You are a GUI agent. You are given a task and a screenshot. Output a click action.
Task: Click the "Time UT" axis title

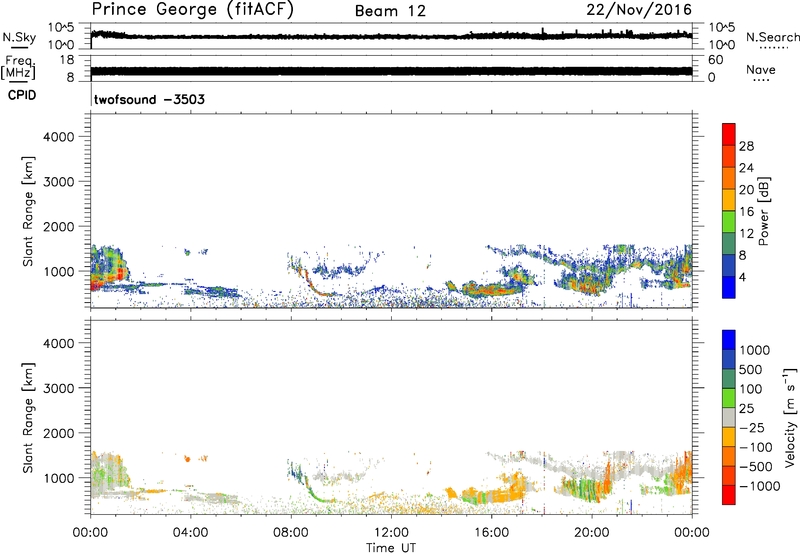[x=391, y=548]
